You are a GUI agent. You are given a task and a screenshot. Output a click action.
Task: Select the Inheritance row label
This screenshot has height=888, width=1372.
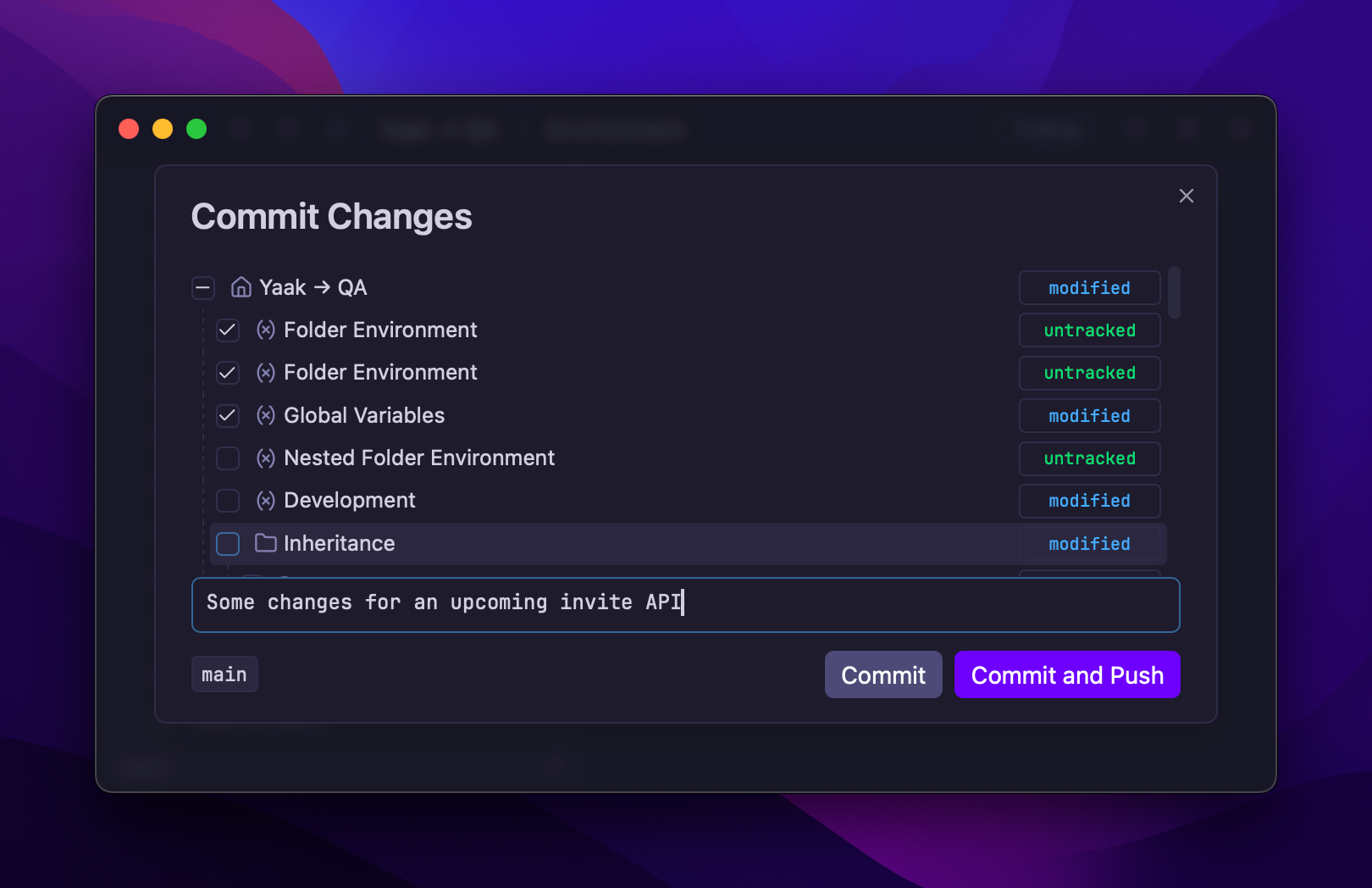339,543
